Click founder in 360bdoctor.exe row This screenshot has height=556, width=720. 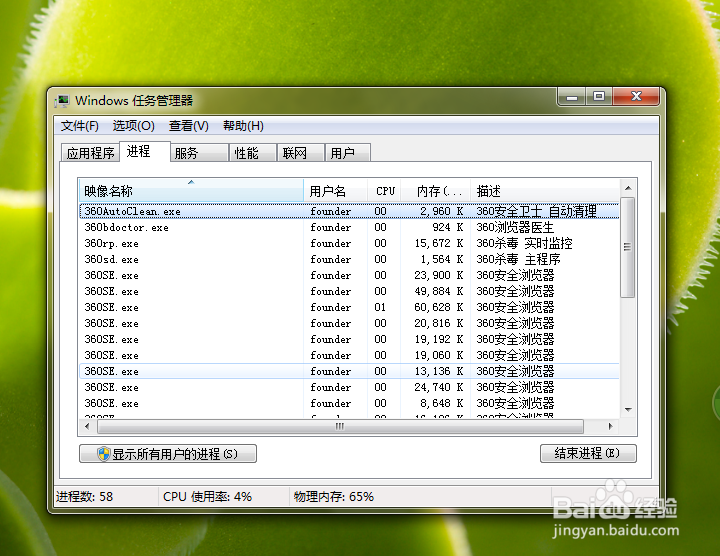pos(331,227)
